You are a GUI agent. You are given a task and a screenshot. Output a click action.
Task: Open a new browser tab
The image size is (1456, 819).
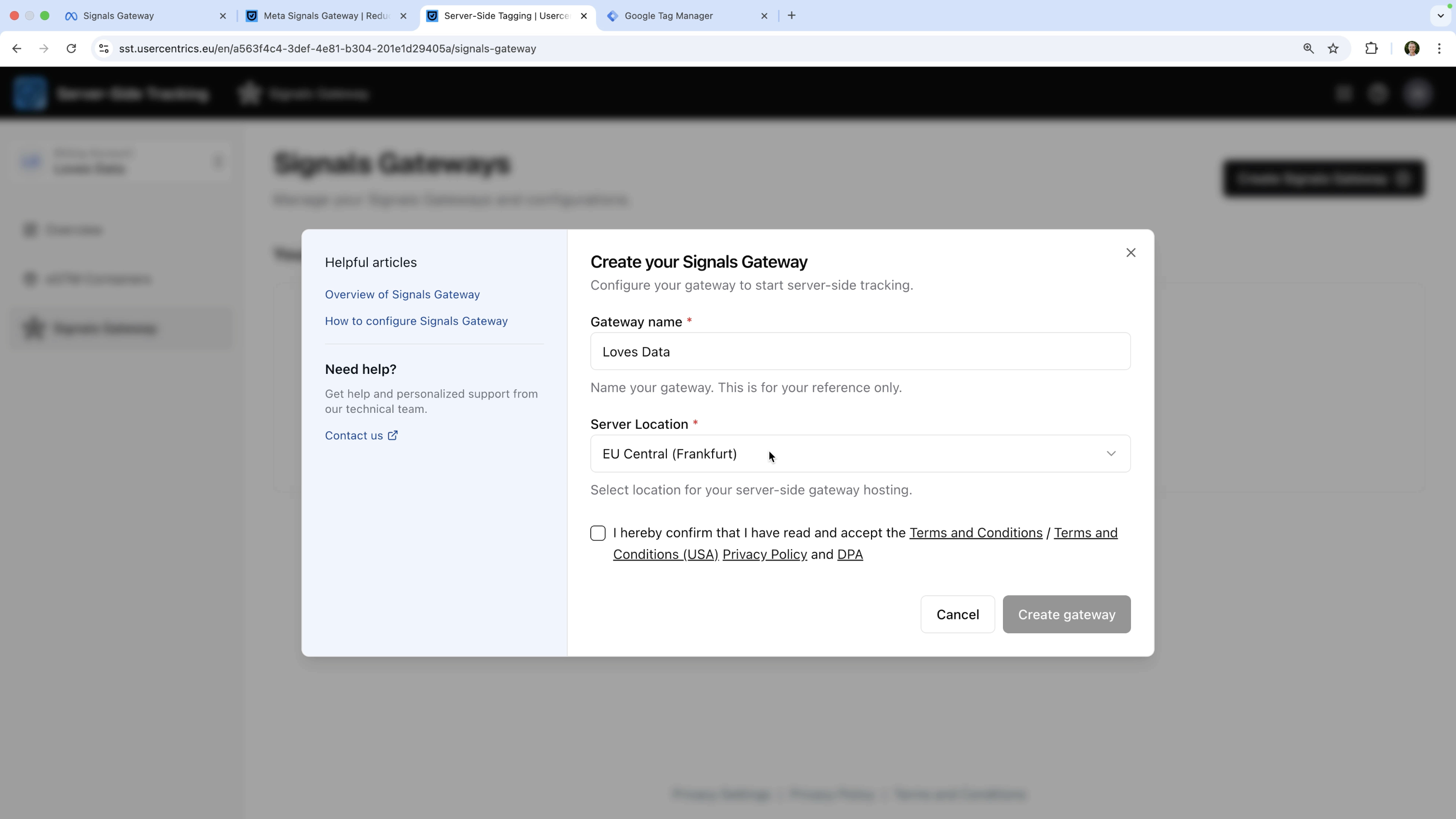pos(791,16)
